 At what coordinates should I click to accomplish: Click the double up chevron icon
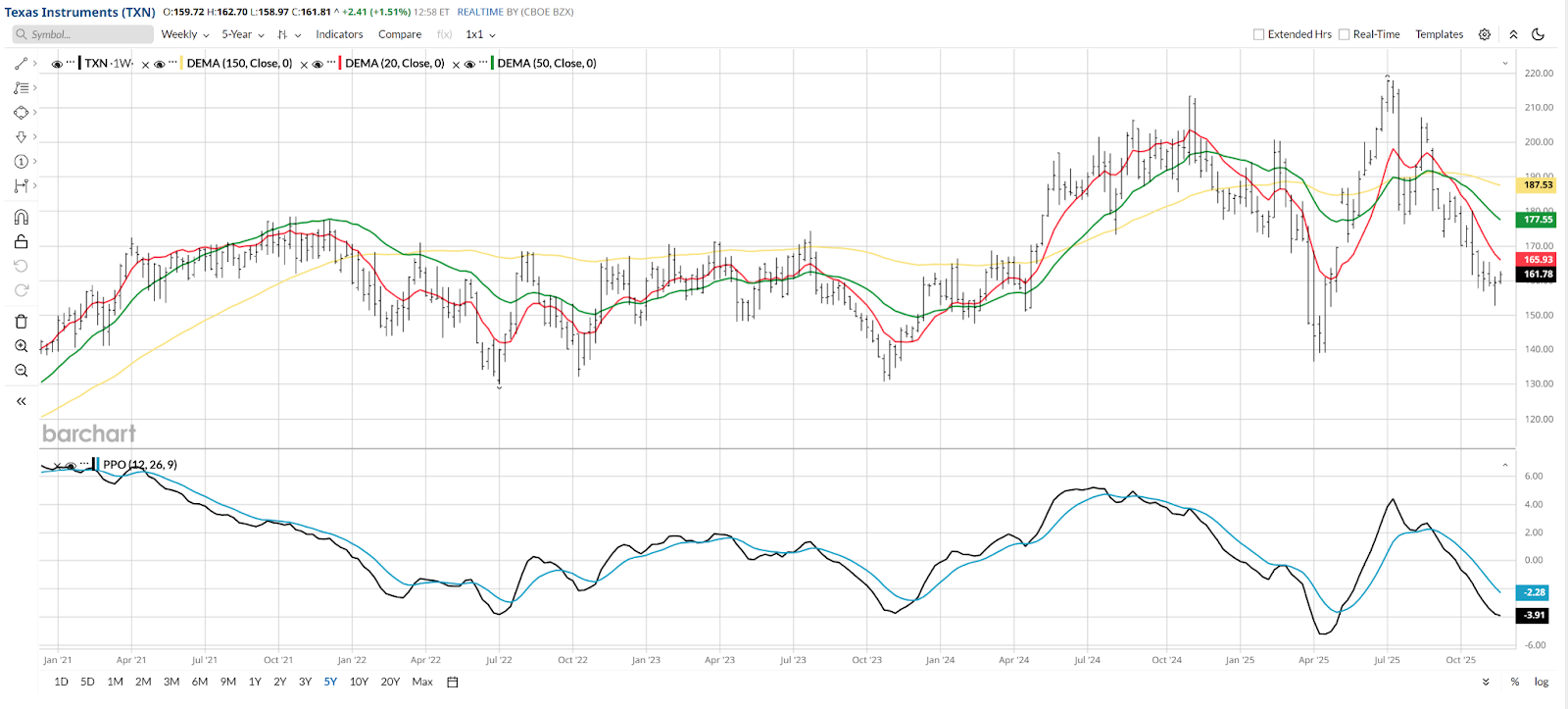tap(1513, 34)
